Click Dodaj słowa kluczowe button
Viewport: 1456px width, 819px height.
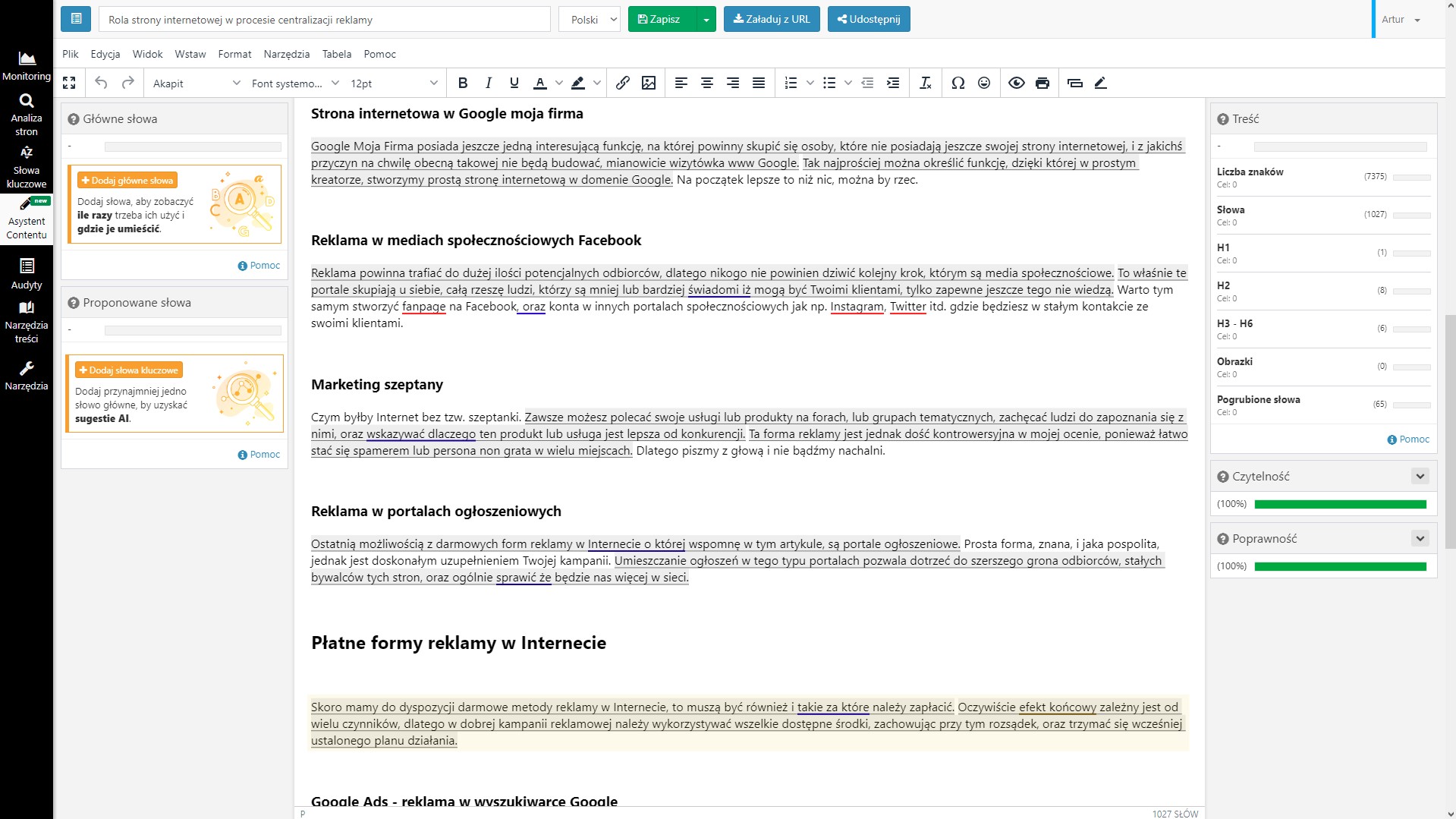[x=129, y=370]
